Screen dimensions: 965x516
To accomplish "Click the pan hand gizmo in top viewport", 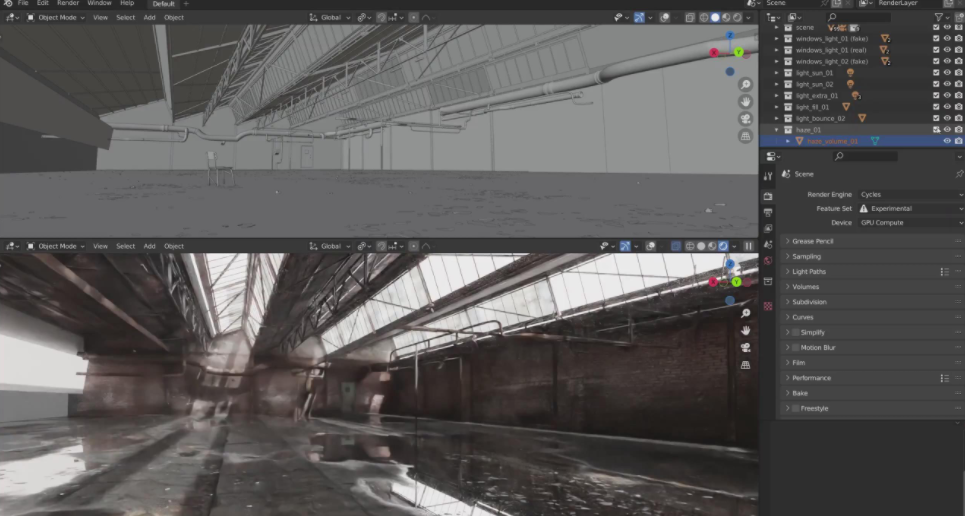I will point(746,102).
